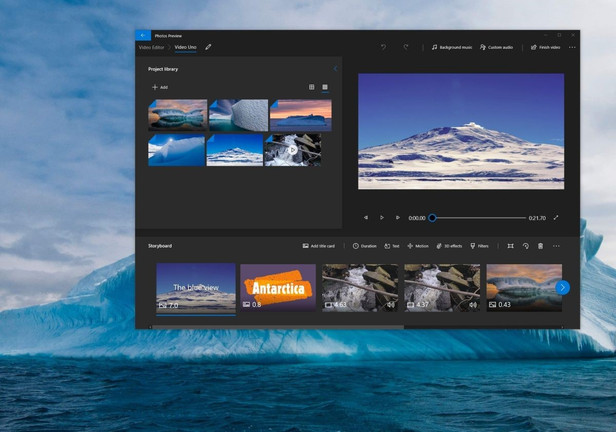616x432 pixels.
Task: Click the blue back arrow button
Action: tap(143, 34)
